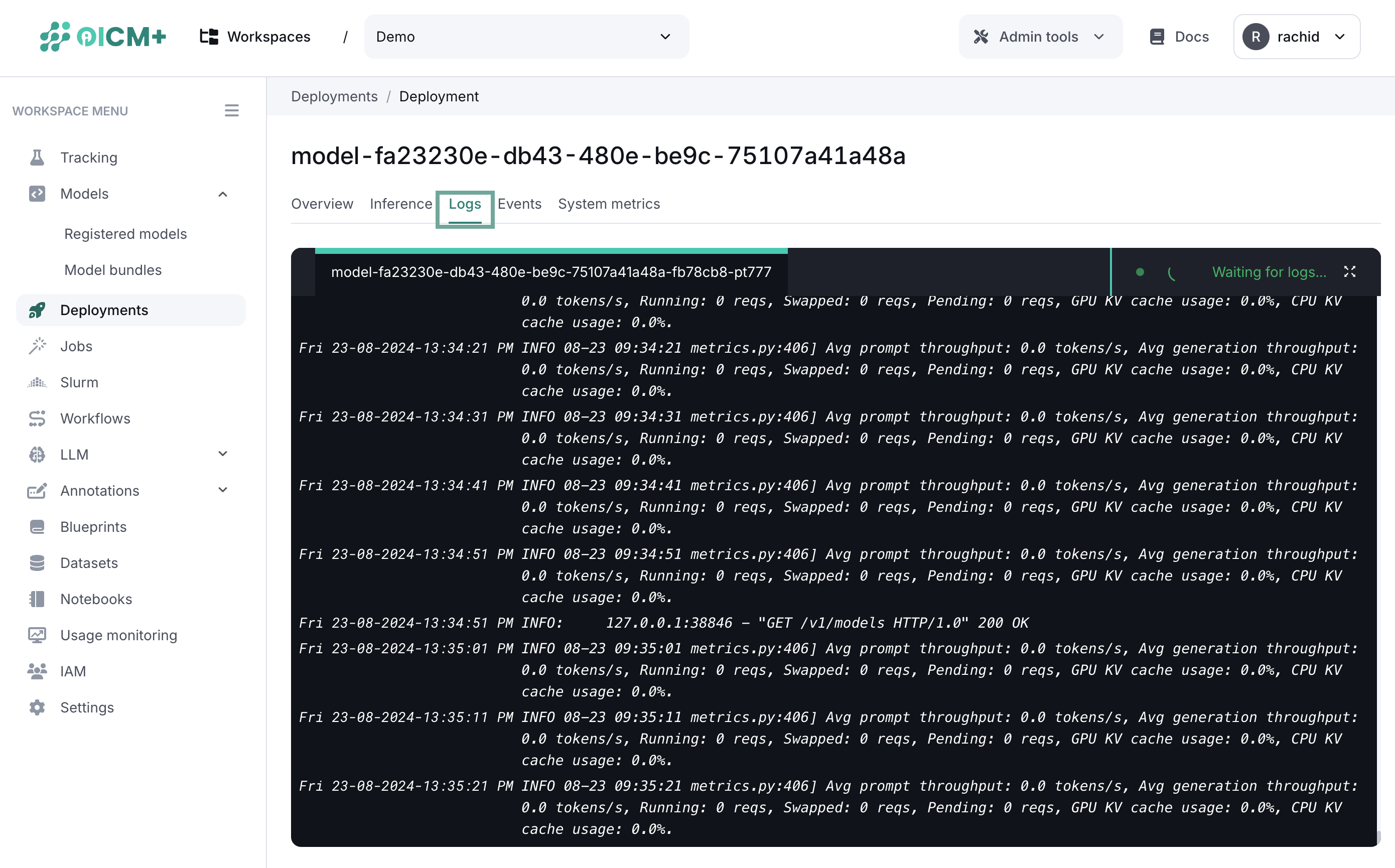Expand the LLM sidebar section
The width and height of the screenshot is (1395, 868).
pos(223,454)
